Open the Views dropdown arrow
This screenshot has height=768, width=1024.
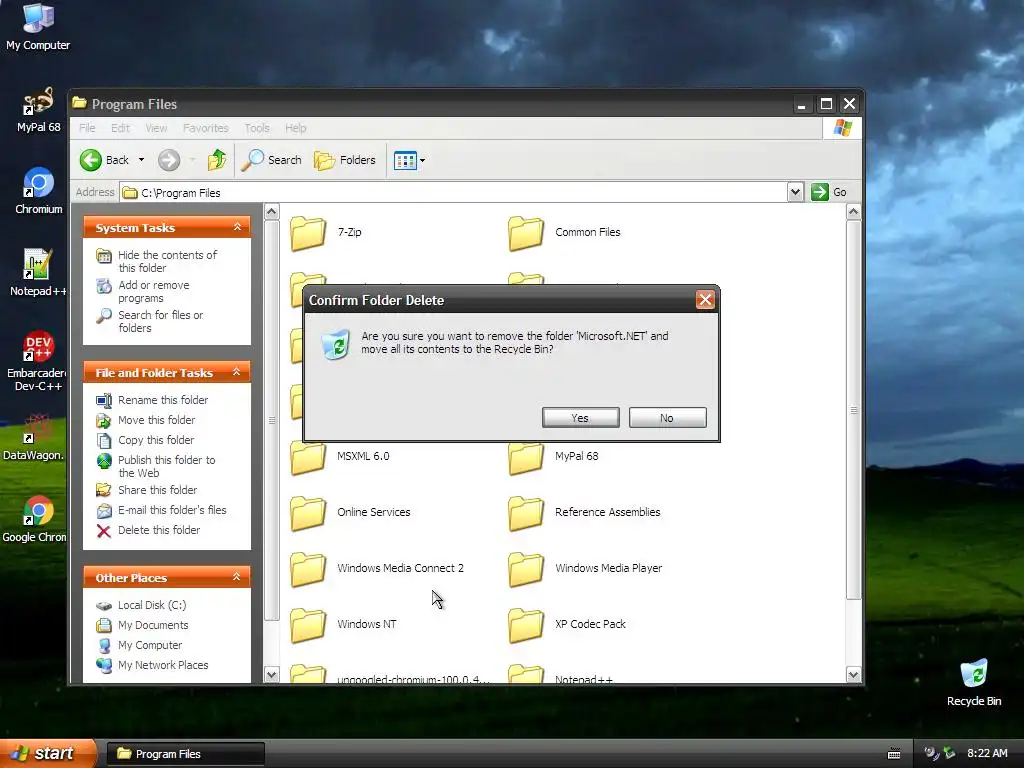[423, 160]
